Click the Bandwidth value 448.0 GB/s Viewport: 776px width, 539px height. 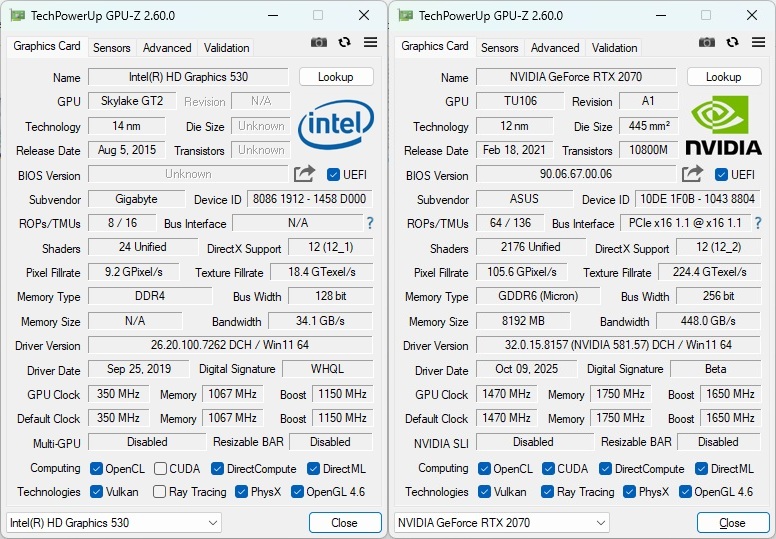click(x=708, y=321)
